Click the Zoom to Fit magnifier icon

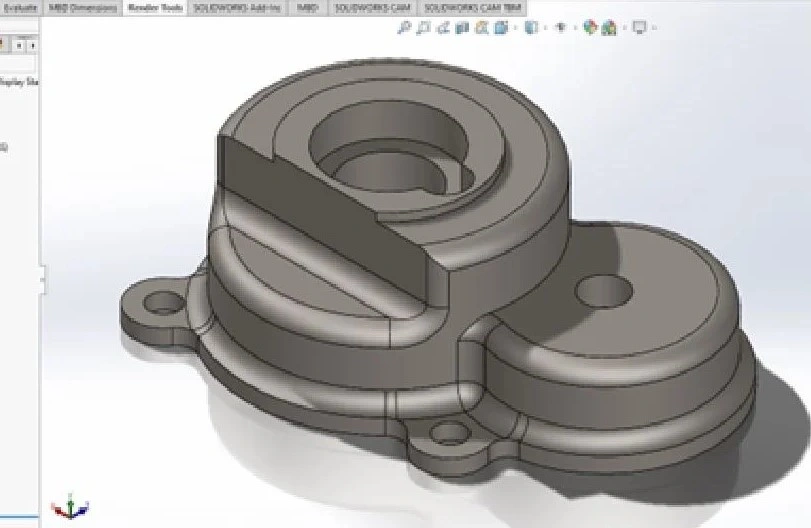coord(404,28)
